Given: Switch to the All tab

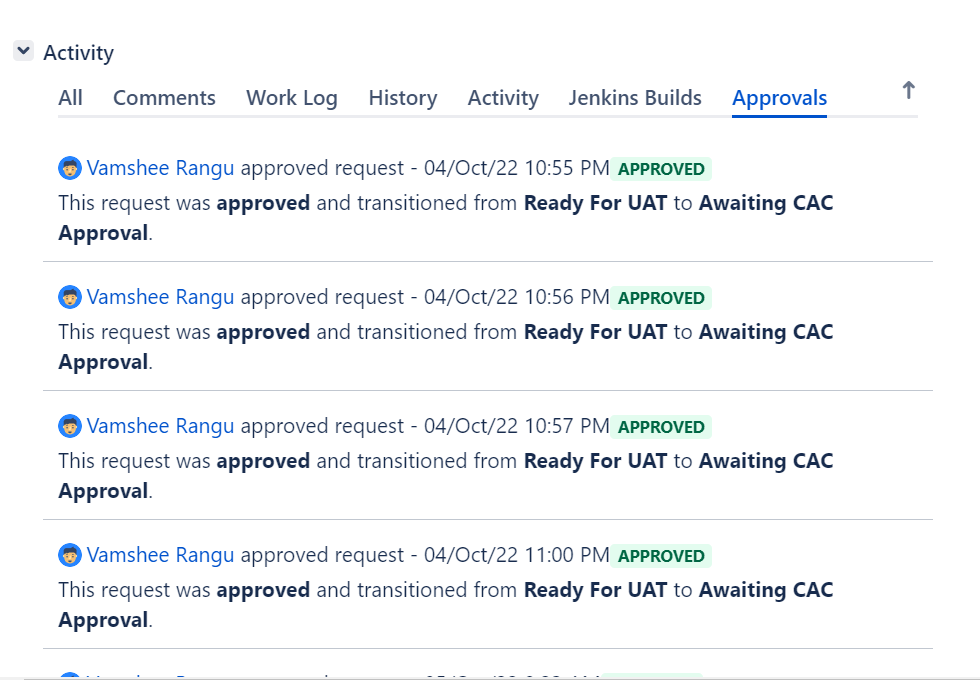Looking at the screenshot, I should [x=71, y=98].
